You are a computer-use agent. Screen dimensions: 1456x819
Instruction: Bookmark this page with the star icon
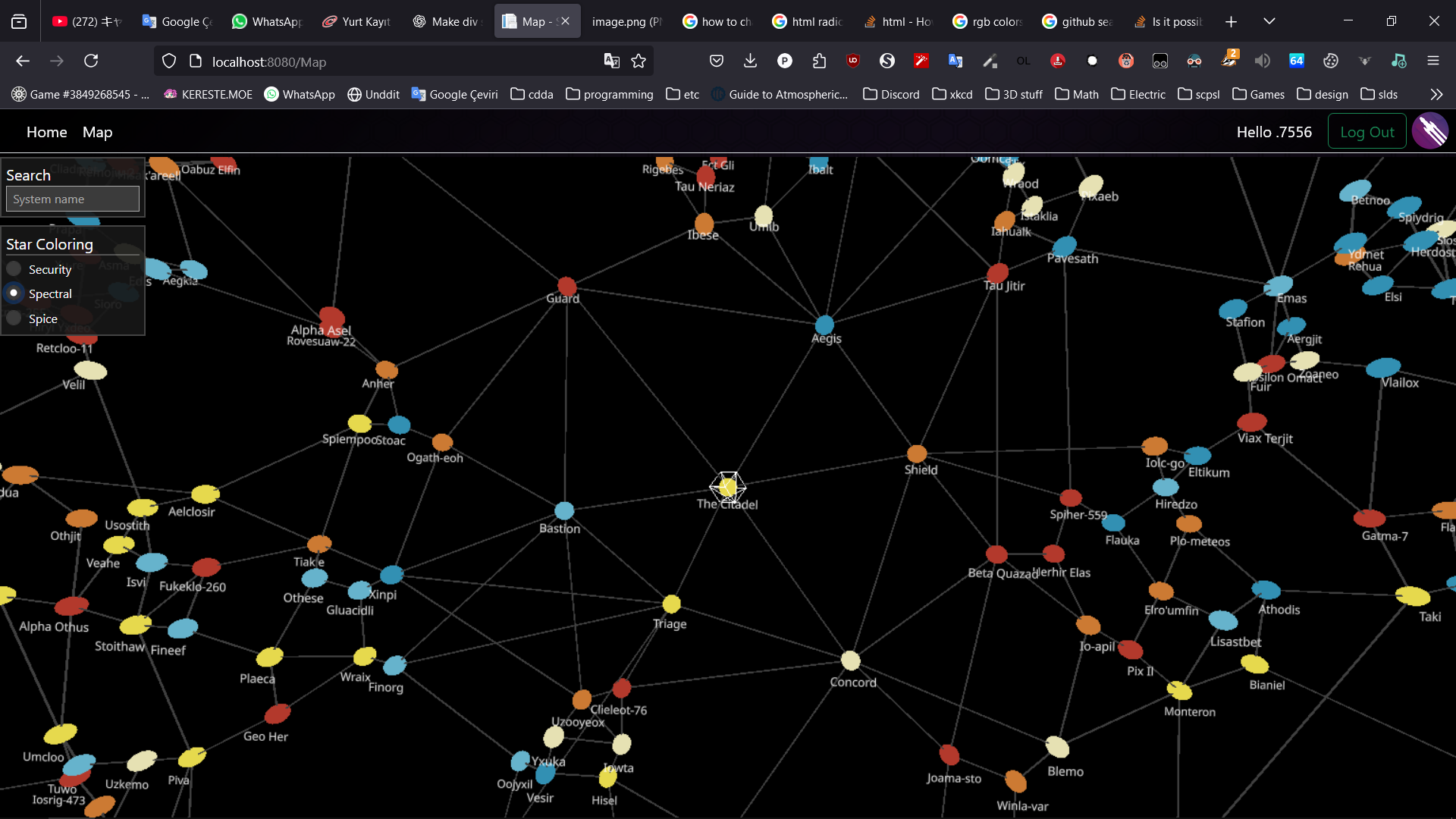coord(639,61)
